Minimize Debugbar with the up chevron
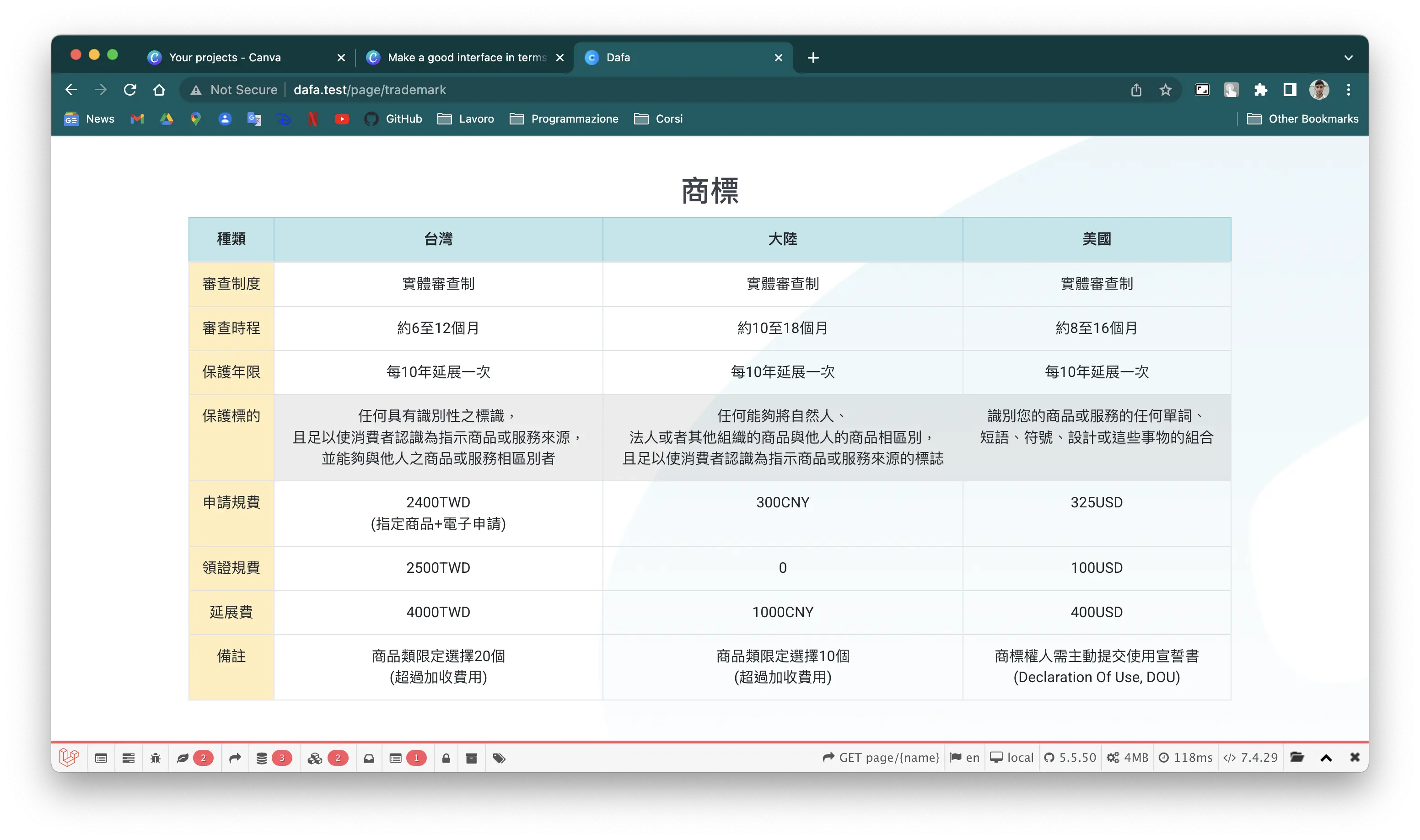This screenshot has height=840, width=1420. coord(1326,758)
